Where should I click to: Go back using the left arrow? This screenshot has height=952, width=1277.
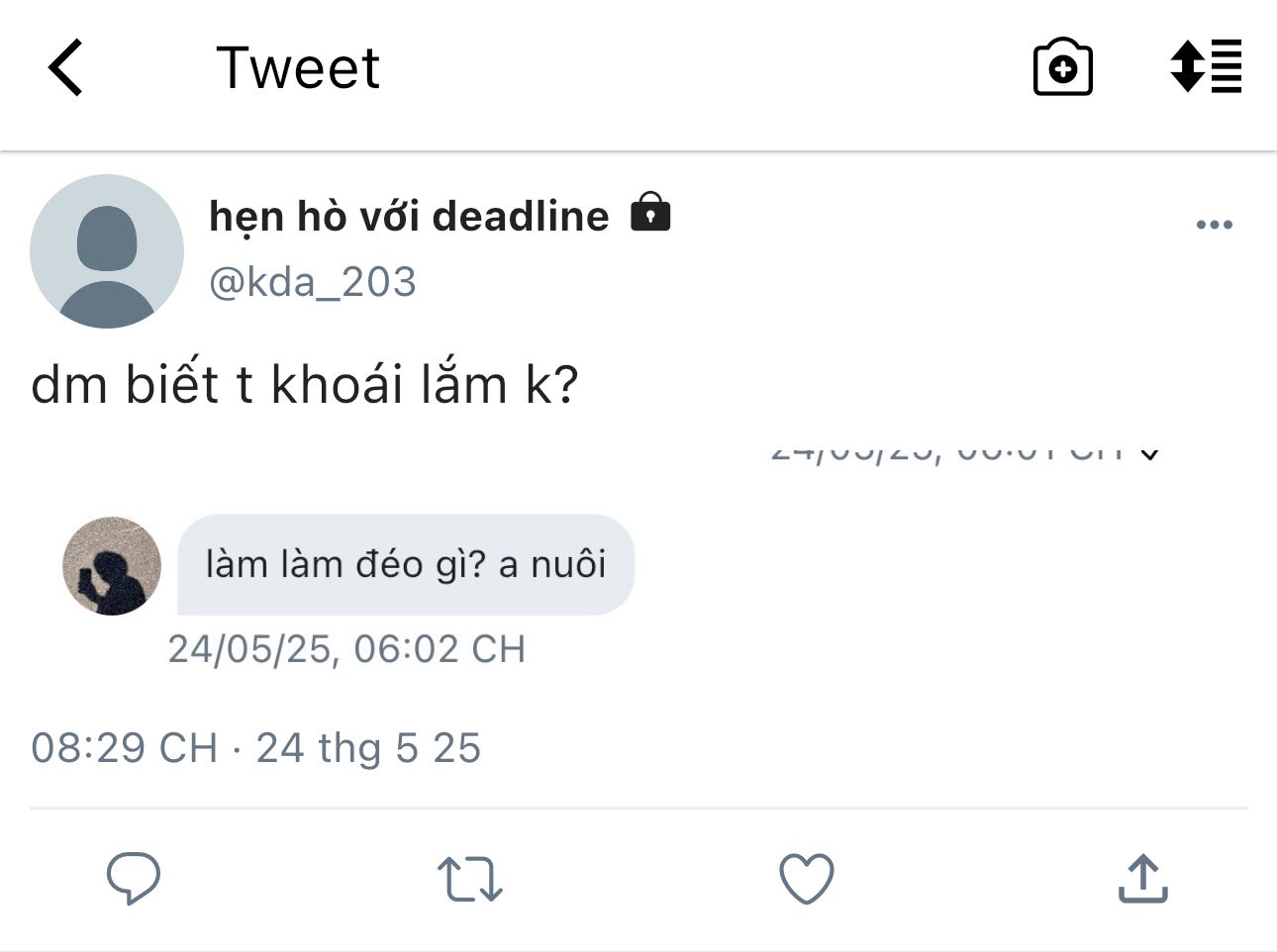coord(65,68)
